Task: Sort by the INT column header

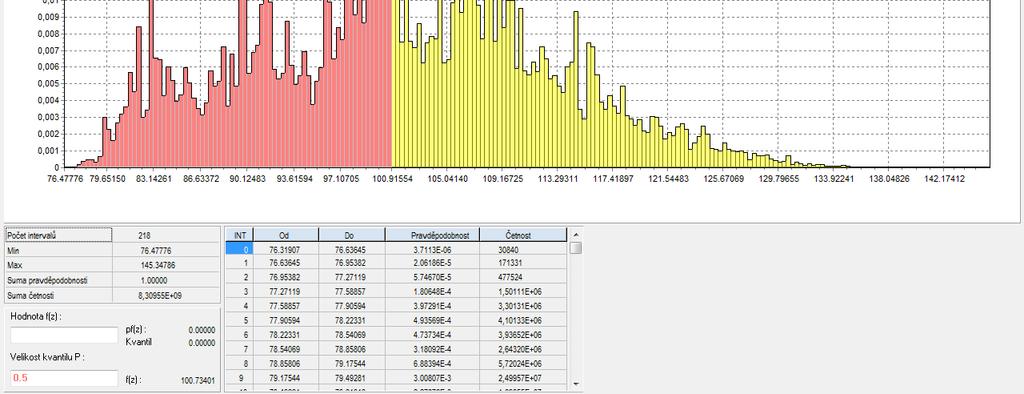Action: (x=240, y=235)
